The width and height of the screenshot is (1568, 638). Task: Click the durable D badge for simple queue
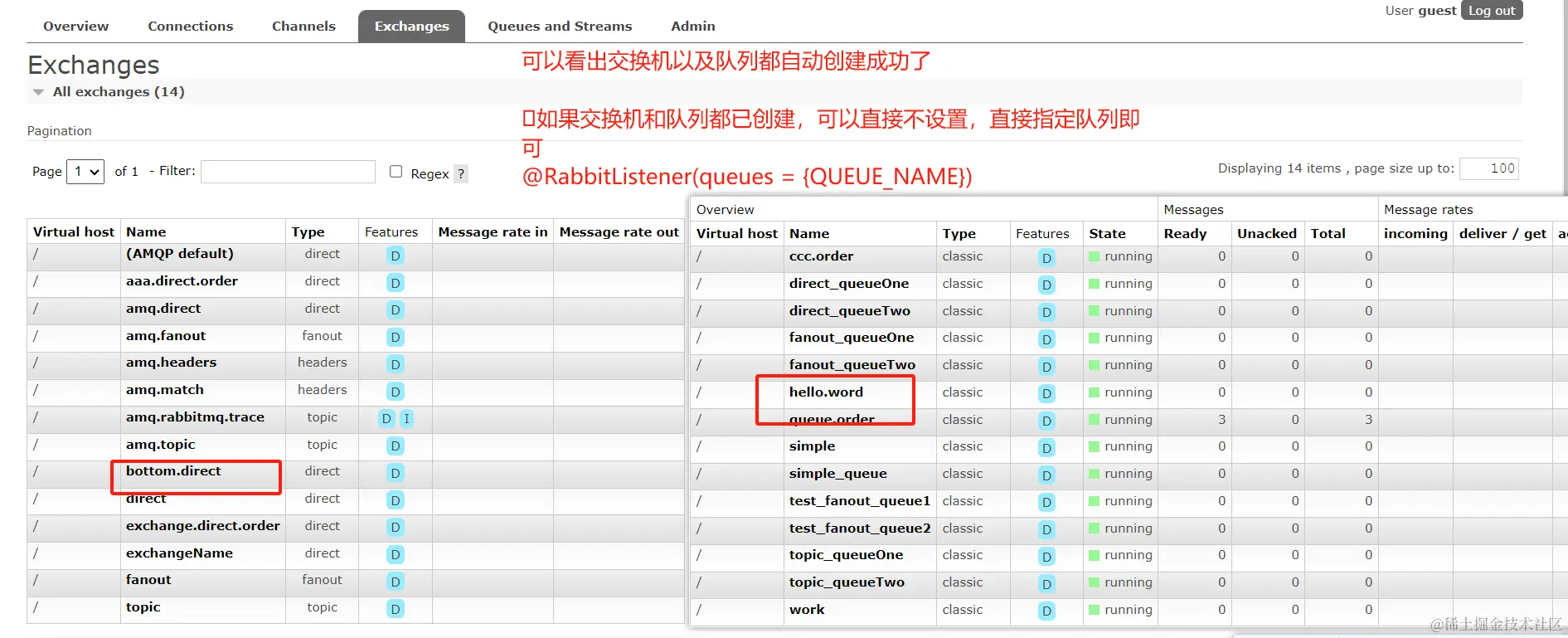tap(1046, 448)
